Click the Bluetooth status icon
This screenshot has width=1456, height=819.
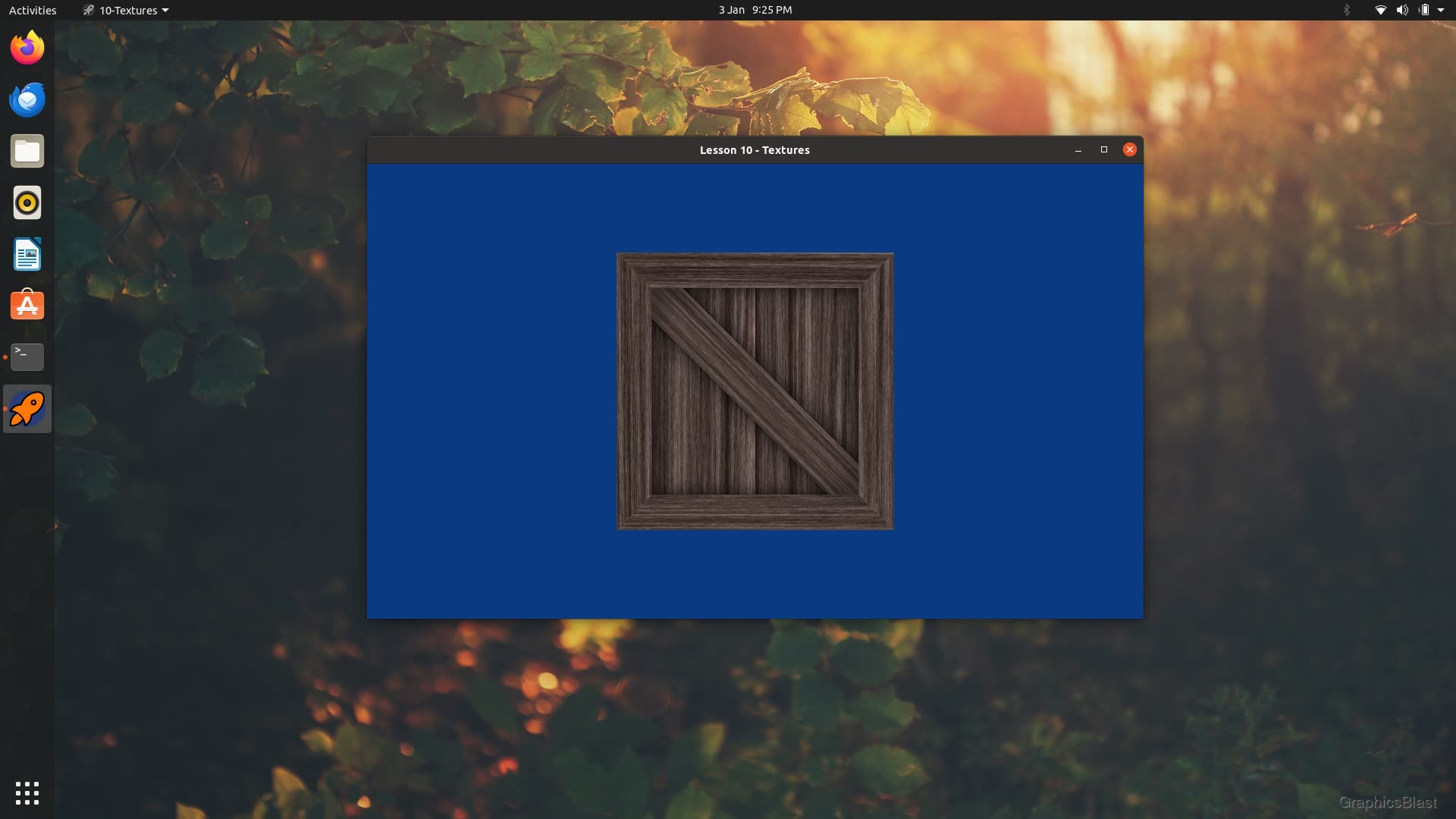pyautogui.click(x=1347, y=10)
